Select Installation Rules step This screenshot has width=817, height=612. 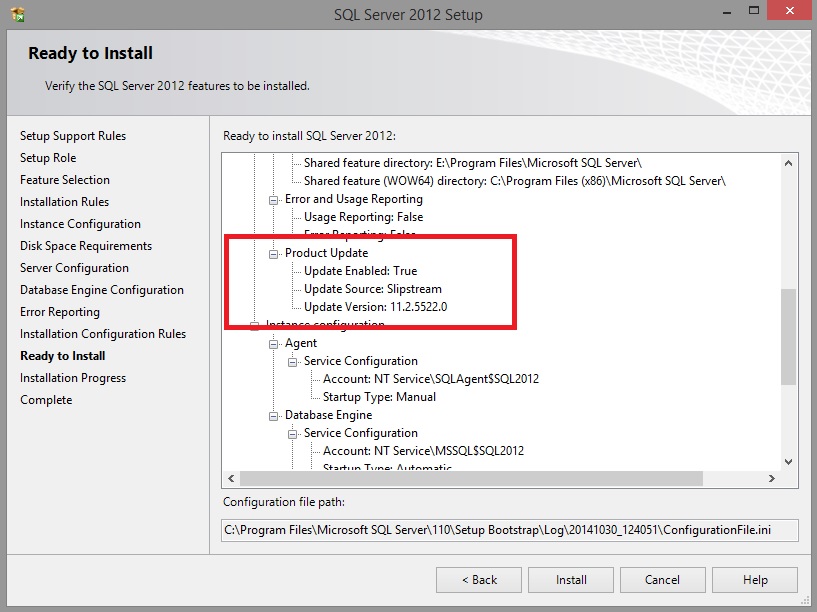click(x=65, y=202)
